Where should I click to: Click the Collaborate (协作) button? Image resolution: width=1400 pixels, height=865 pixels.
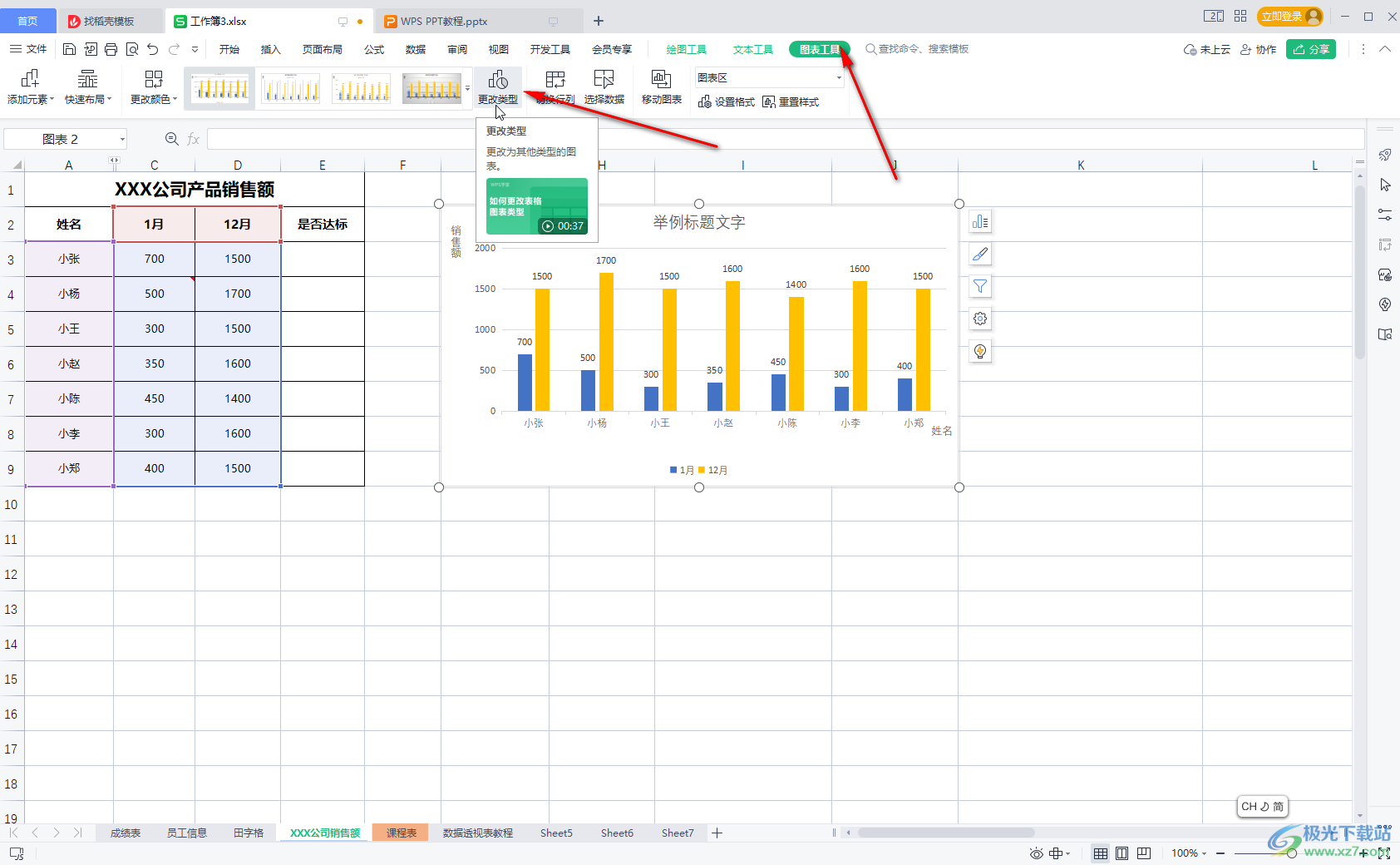pyautogui.click(x=1258, y=50)
